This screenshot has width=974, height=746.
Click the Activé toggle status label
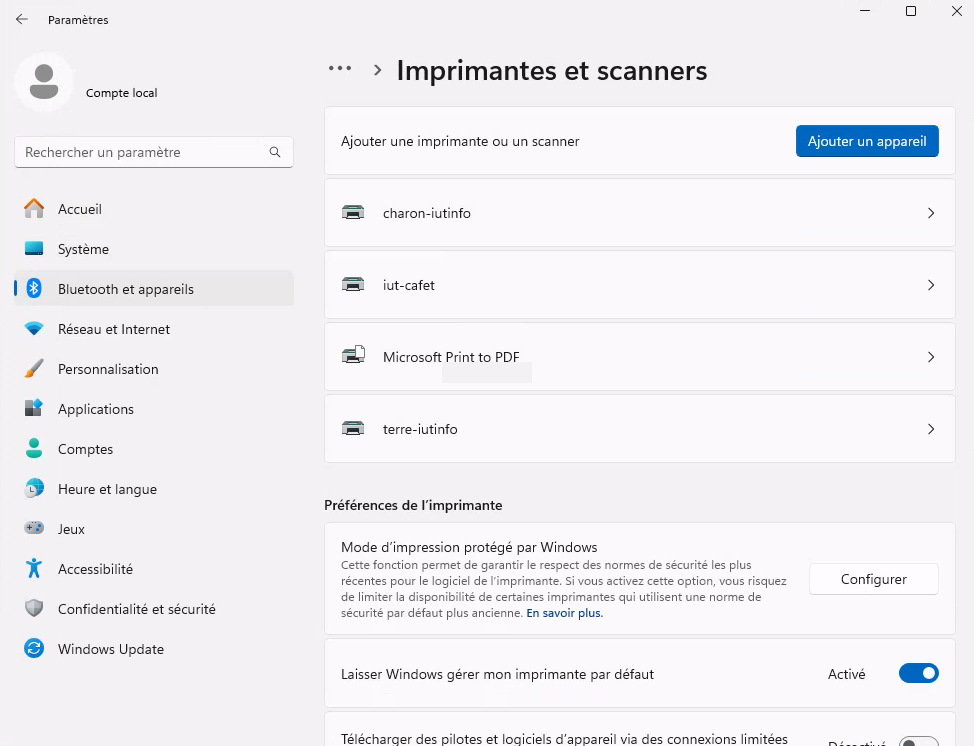(x=846, y=674)
